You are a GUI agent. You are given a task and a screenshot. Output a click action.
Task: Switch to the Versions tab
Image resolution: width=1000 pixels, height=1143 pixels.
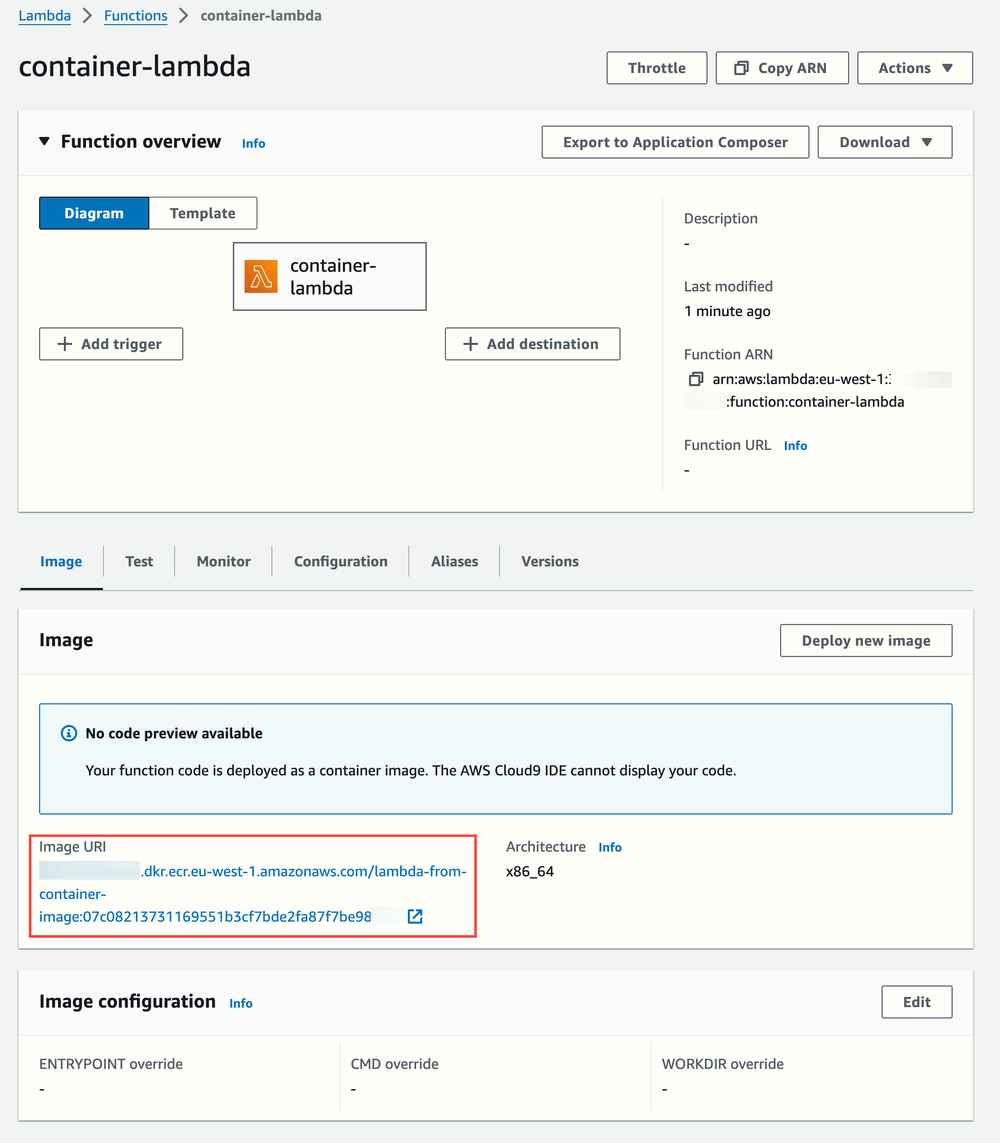pos(549,561)
